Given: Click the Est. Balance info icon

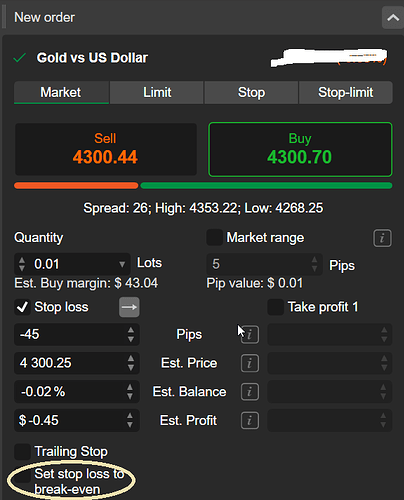Looking at the screenshot, I should tap(250, 392).
